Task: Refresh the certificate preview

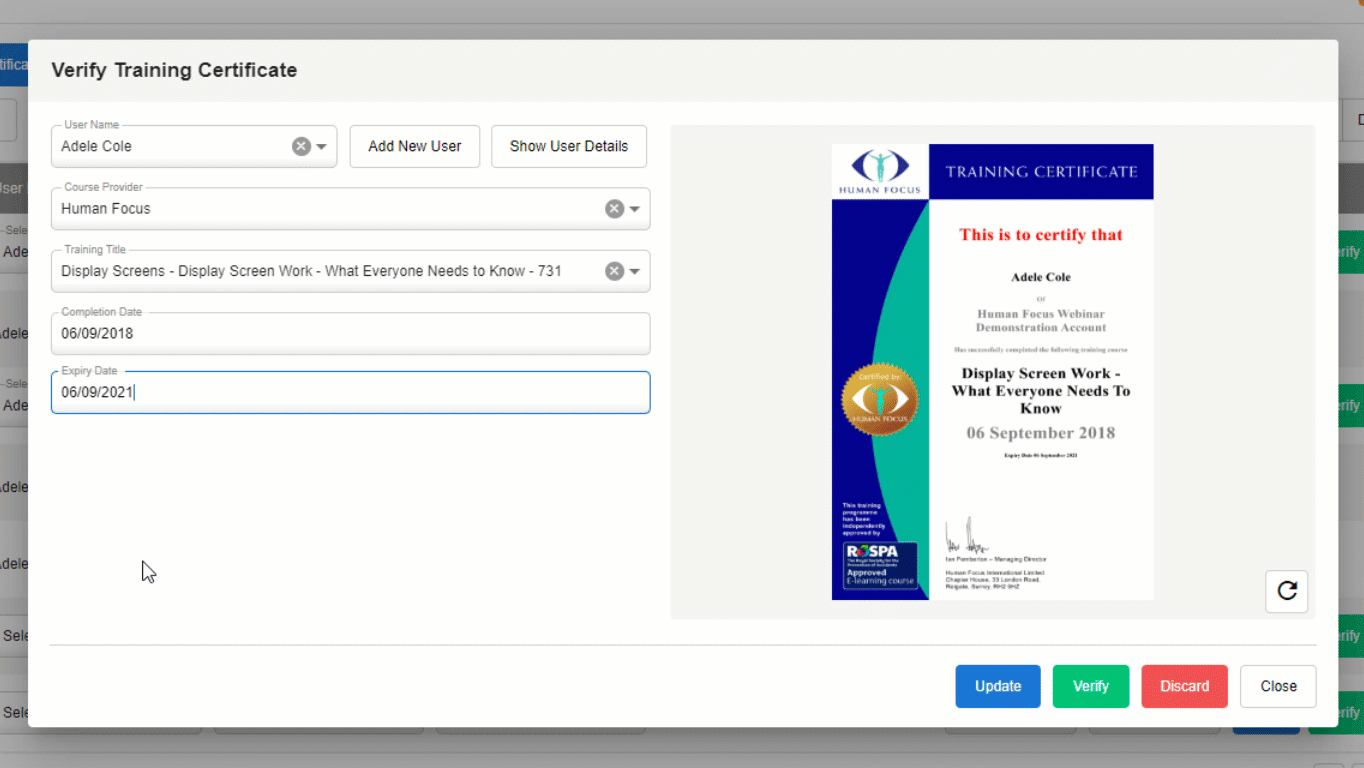Action: [1286, 591]
